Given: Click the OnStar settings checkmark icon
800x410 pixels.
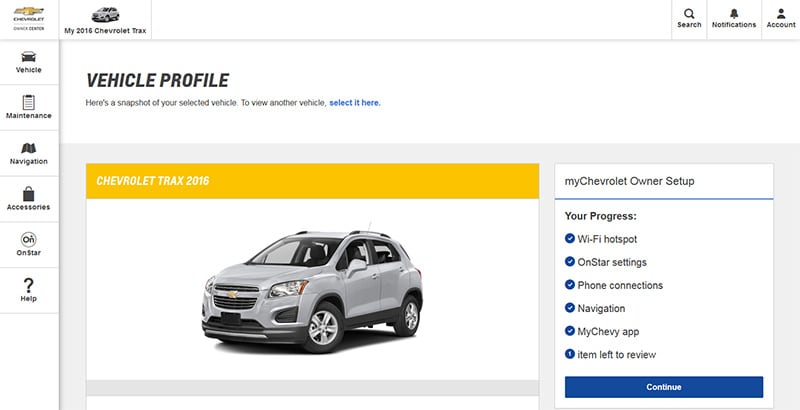Looking at the screenshot, I should 570,262.
